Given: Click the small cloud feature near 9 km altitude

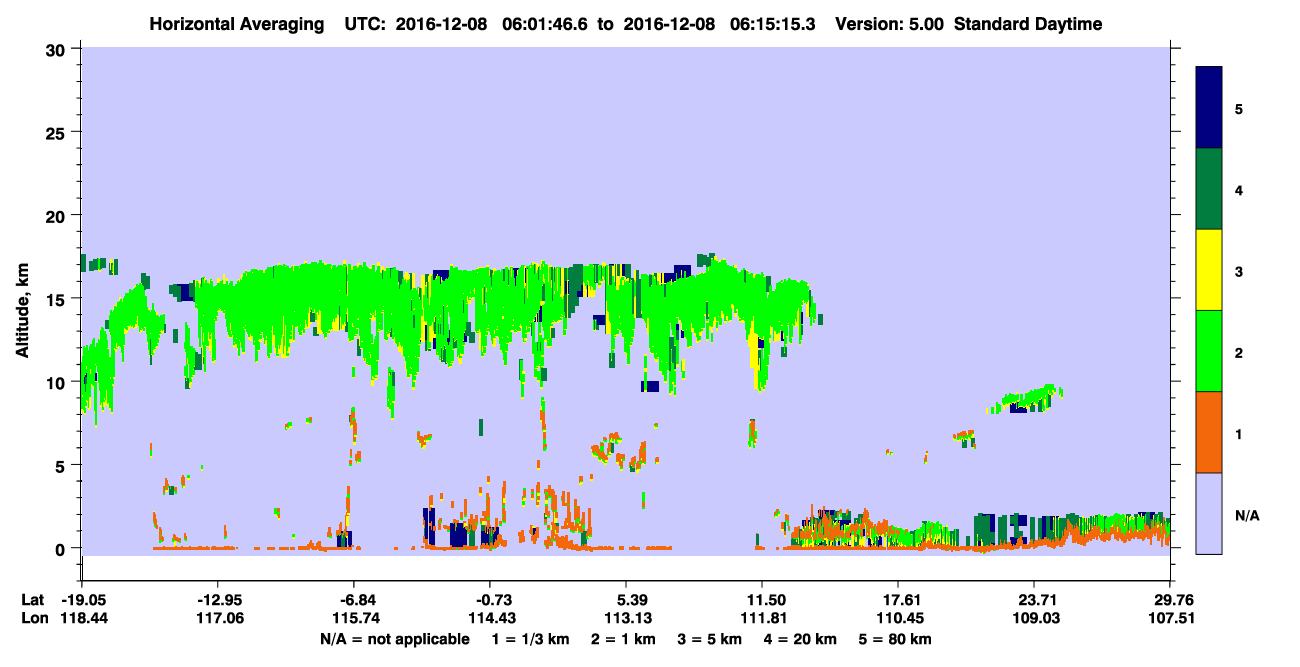Looking at the screenshot, I should tap(1025, 399).
